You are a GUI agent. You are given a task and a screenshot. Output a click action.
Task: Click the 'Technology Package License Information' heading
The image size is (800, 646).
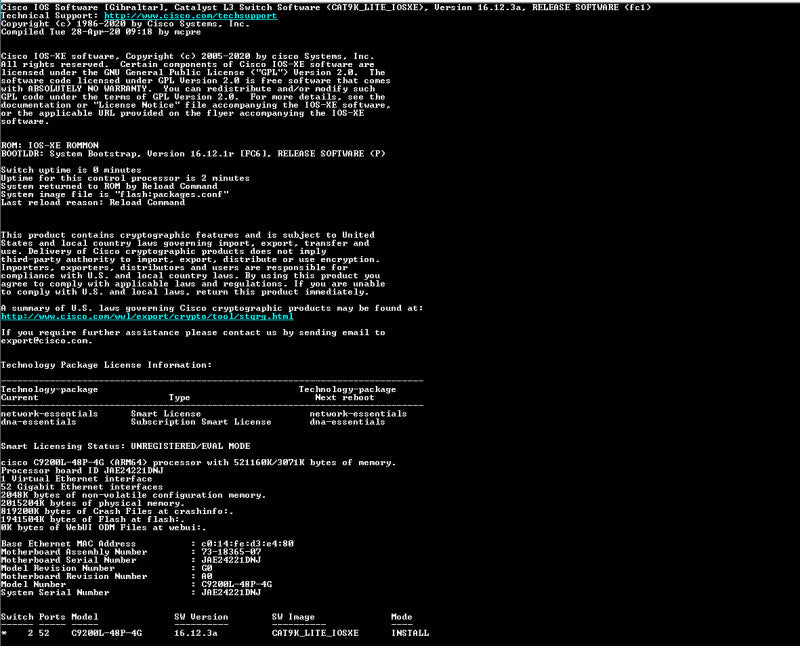tap(106, 365)
